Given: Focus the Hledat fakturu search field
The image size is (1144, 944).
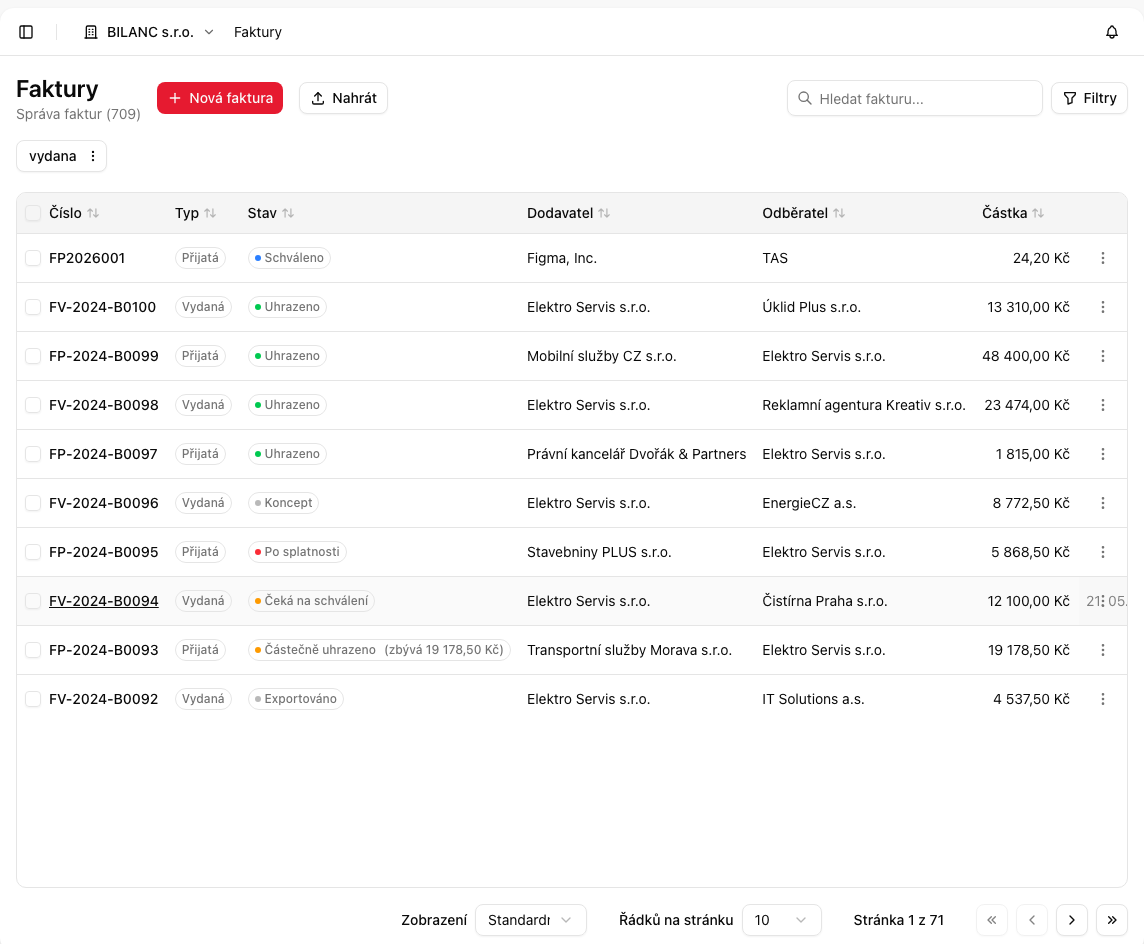Looking at the screenshot, I should click(x=914, y=98).
